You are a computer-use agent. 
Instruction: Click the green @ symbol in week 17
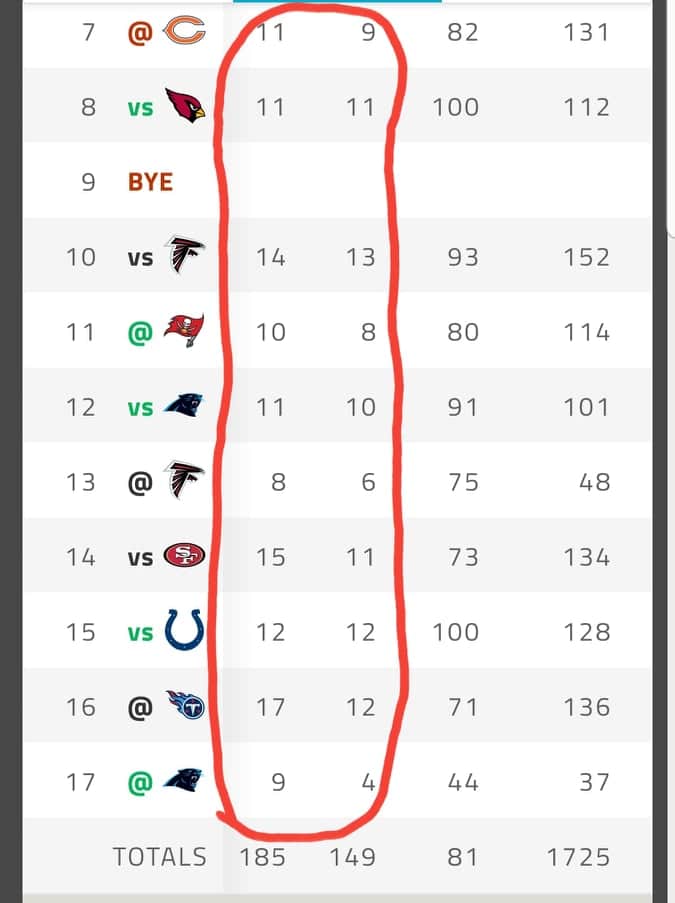pos(141,783)
